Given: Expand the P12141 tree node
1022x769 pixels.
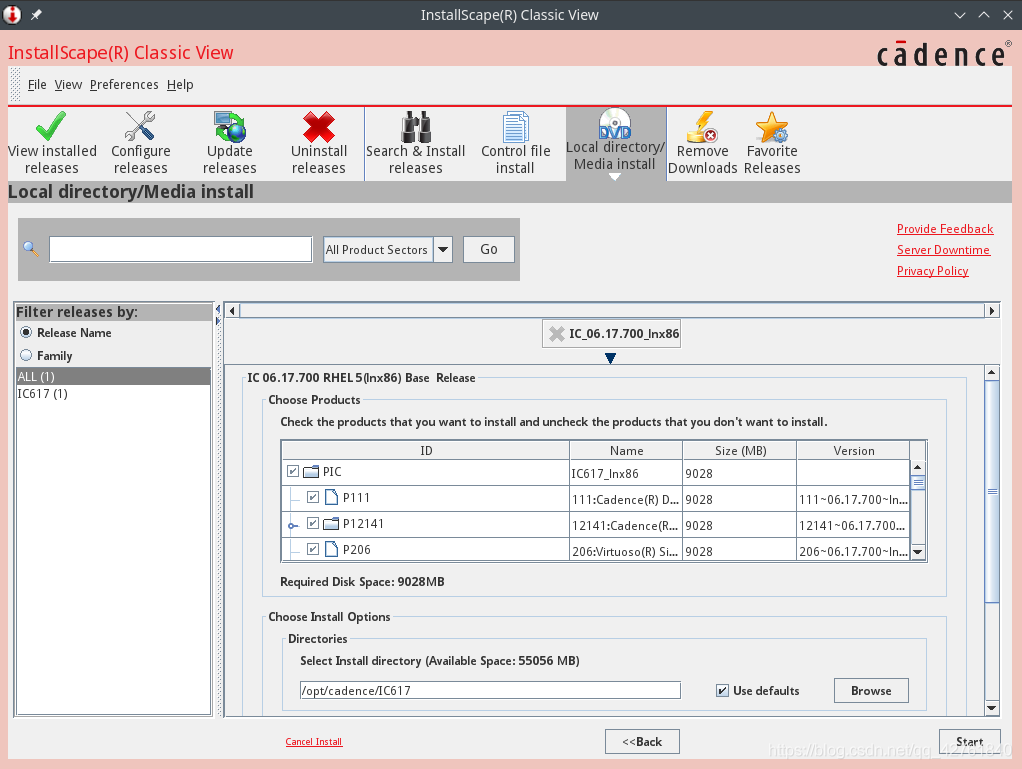Looking at the screenshot, I should pos(293,525).
